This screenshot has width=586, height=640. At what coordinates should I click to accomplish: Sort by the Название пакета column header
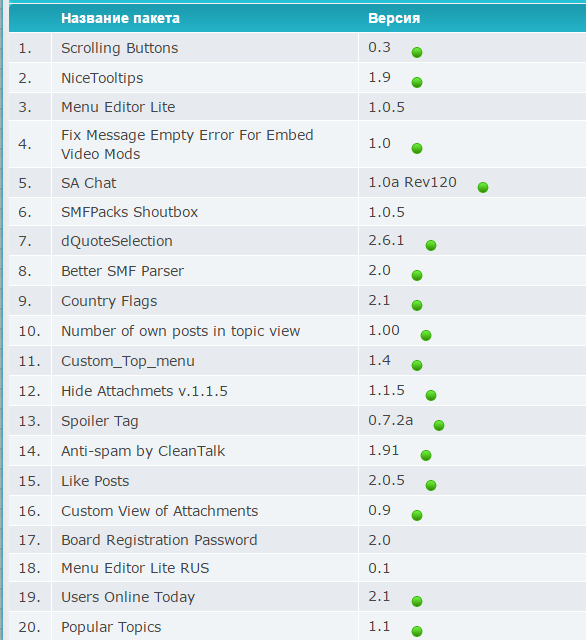(x=120, y=18)
